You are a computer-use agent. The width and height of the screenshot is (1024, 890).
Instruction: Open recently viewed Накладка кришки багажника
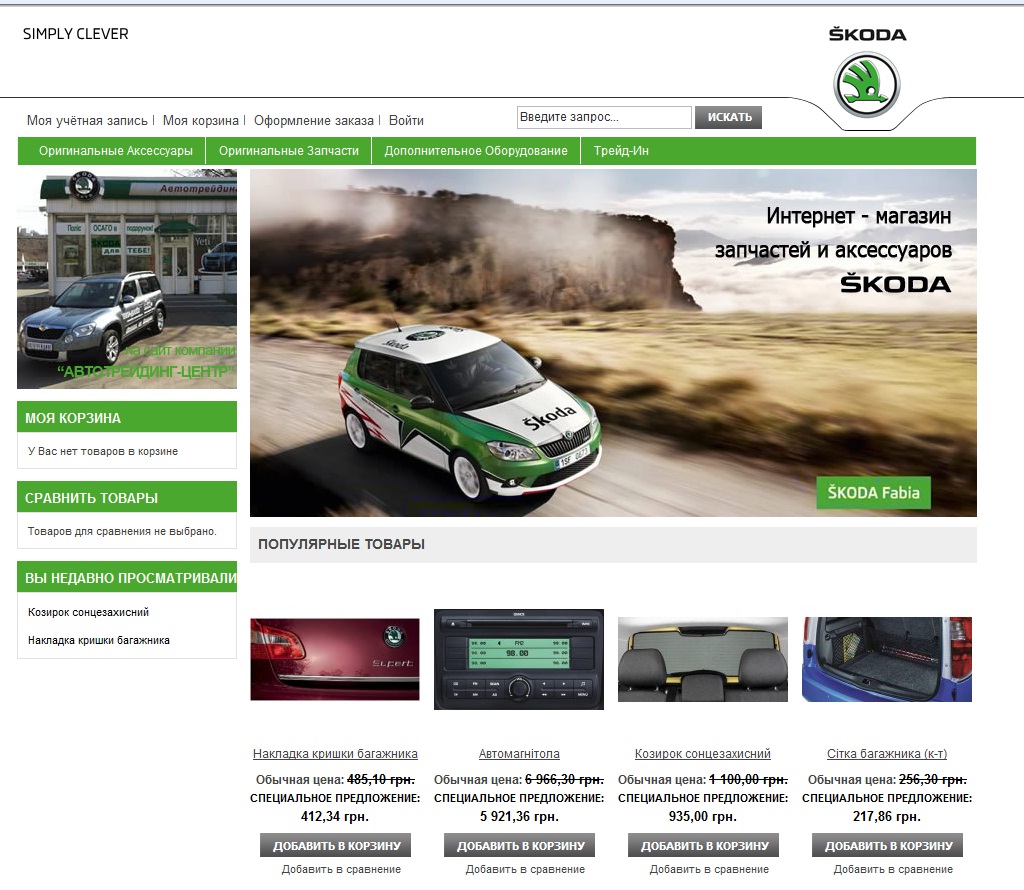pos(99,641)
